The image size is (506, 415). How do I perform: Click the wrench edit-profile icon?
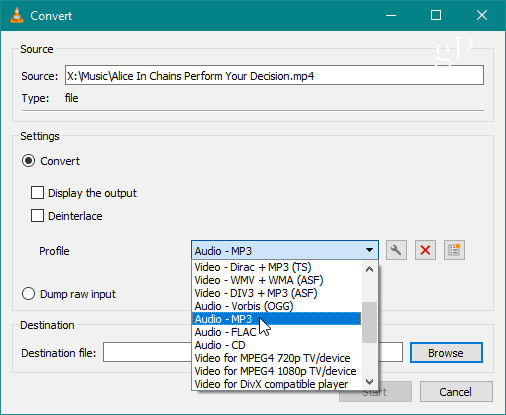point(396,250)
